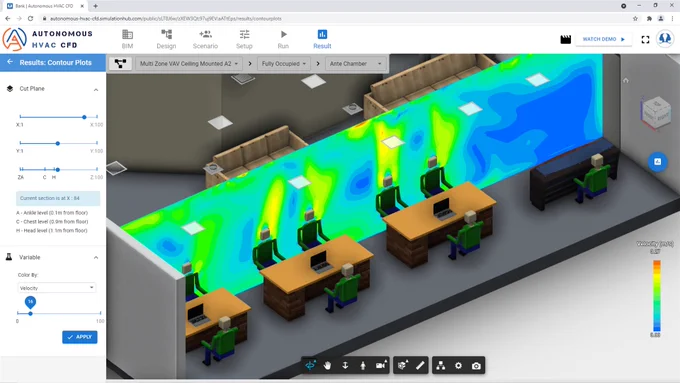Click the Cut Plane layers icon
Image resolution: width=680 pixels, height=383 pixels.
(10, 88)
